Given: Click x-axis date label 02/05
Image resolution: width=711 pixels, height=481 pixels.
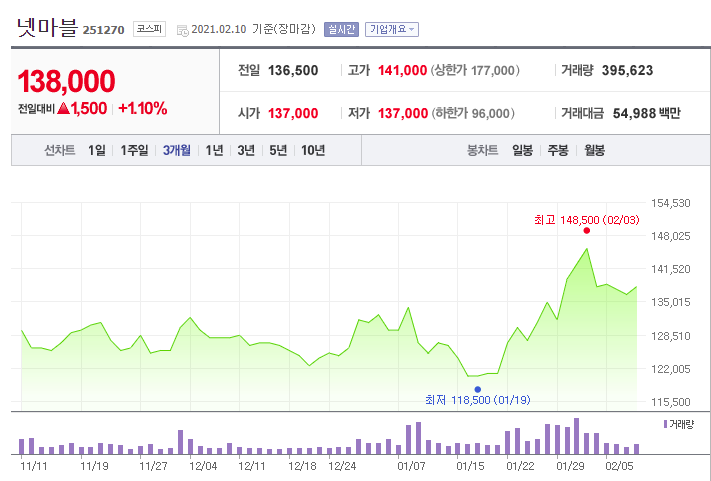Looking at the screenshot, I should 619,466.
